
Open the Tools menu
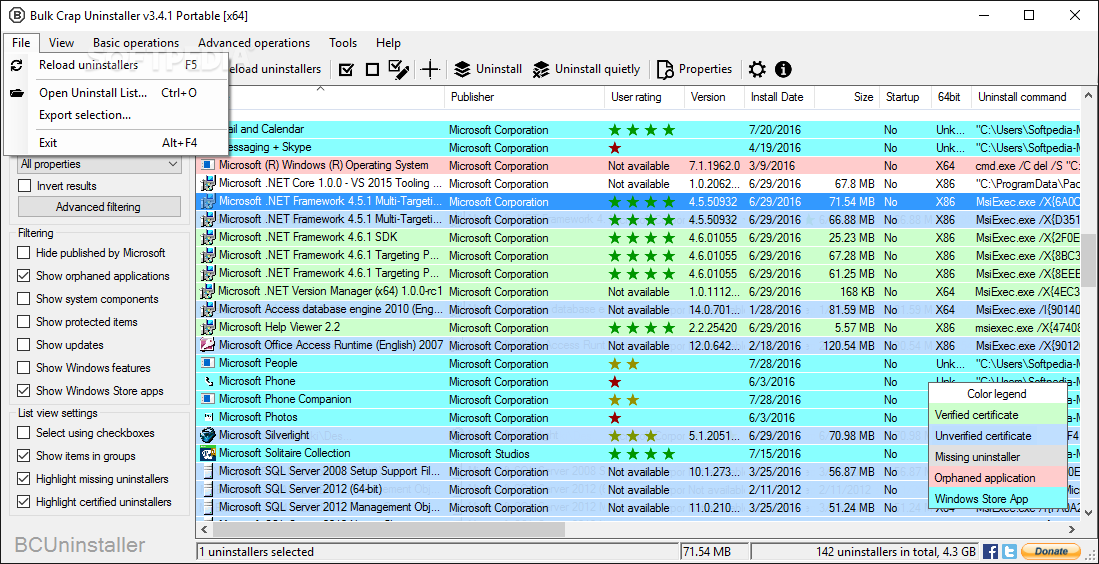(x=343, y=43)
